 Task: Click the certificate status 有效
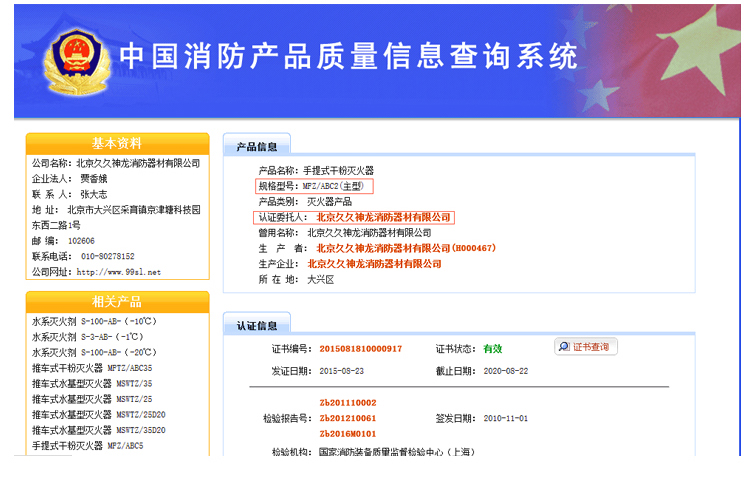pos(493,349)
